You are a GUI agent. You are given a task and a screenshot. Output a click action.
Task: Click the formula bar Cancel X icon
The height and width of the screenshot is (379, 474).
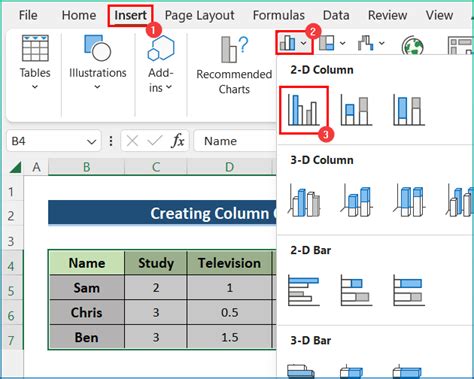pos(132,141)
